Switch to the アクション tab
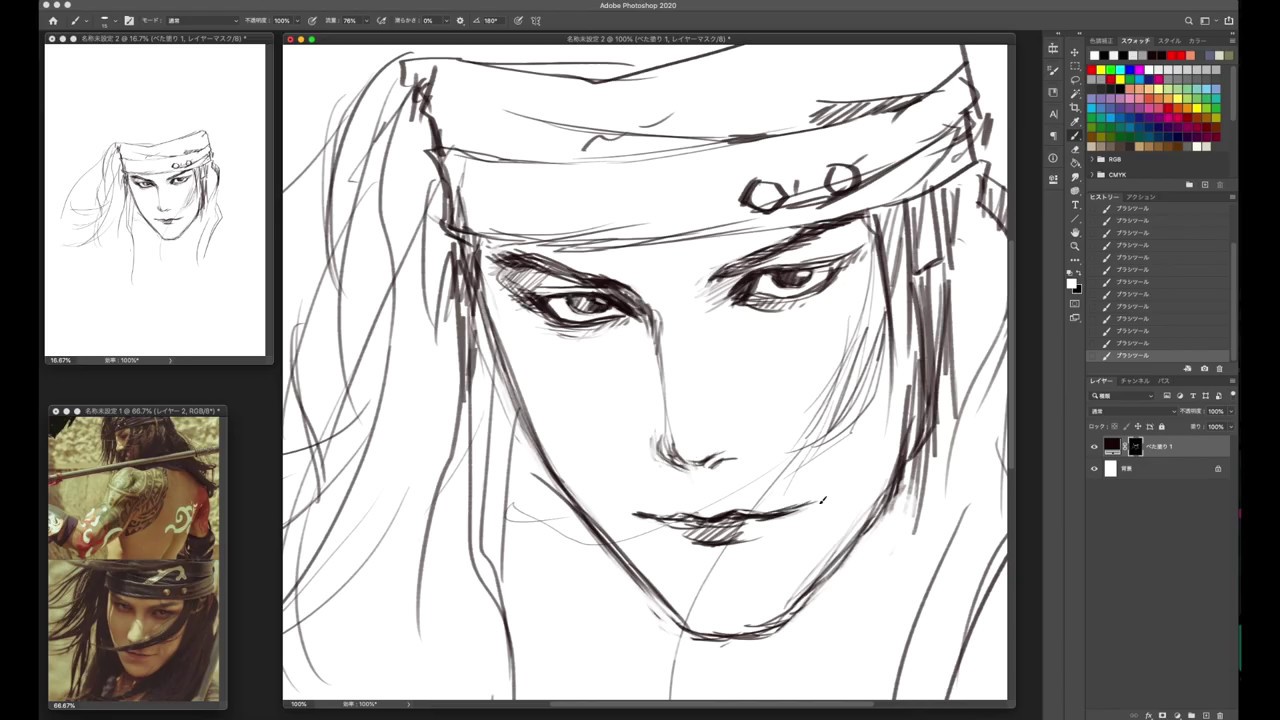The image size is (1280, 720). [1141, 197]
